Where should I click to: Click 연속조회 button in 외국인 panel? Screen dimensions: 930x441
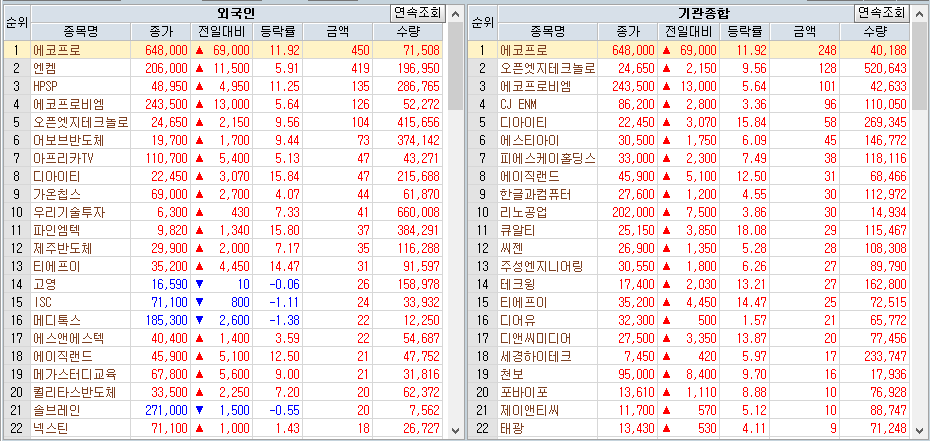[418, 12]
